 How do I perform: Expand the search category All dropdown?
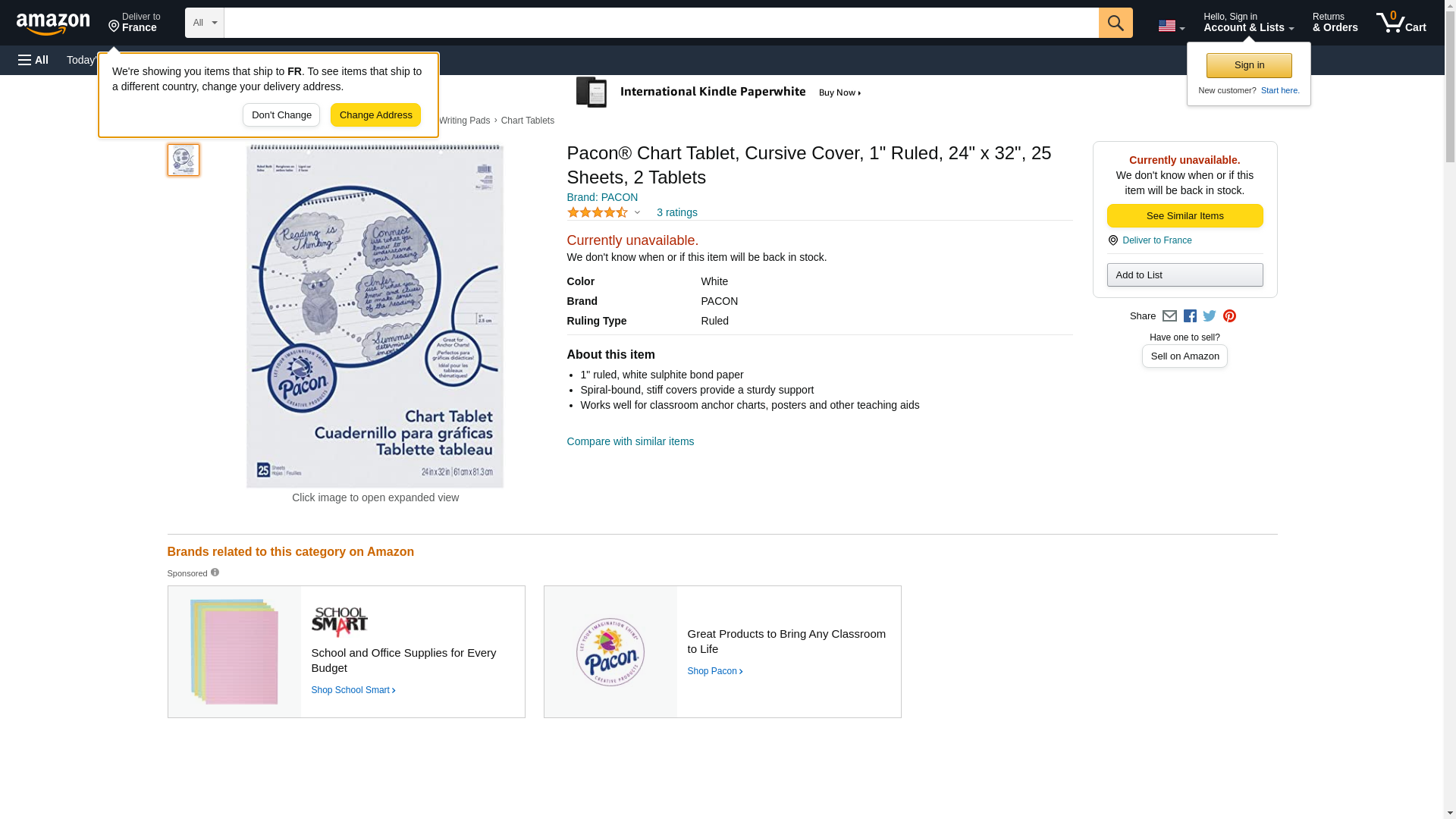coord(205,23)
